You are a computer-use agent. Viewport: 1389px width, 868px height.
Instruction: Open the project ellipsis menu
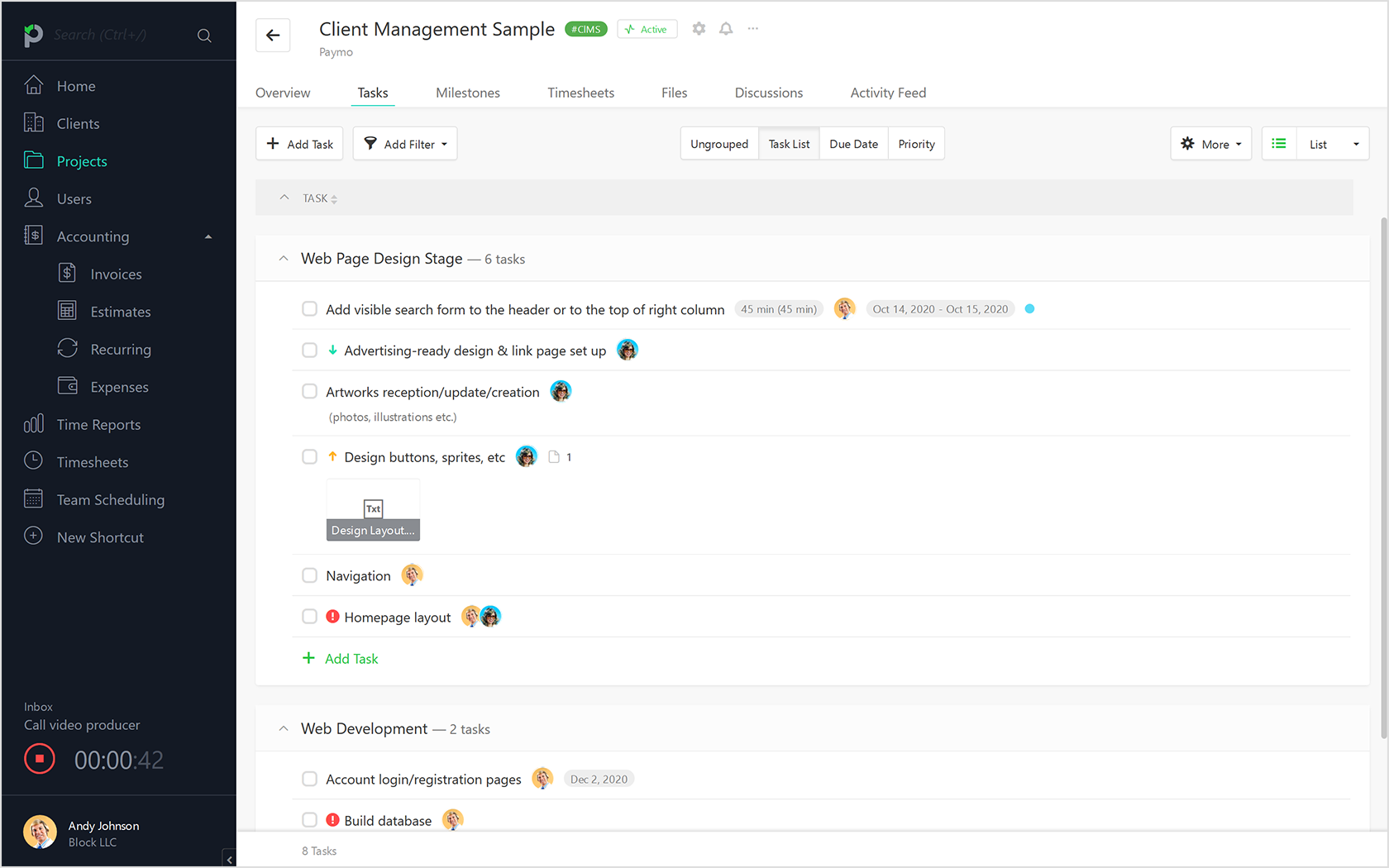(753, 29)
